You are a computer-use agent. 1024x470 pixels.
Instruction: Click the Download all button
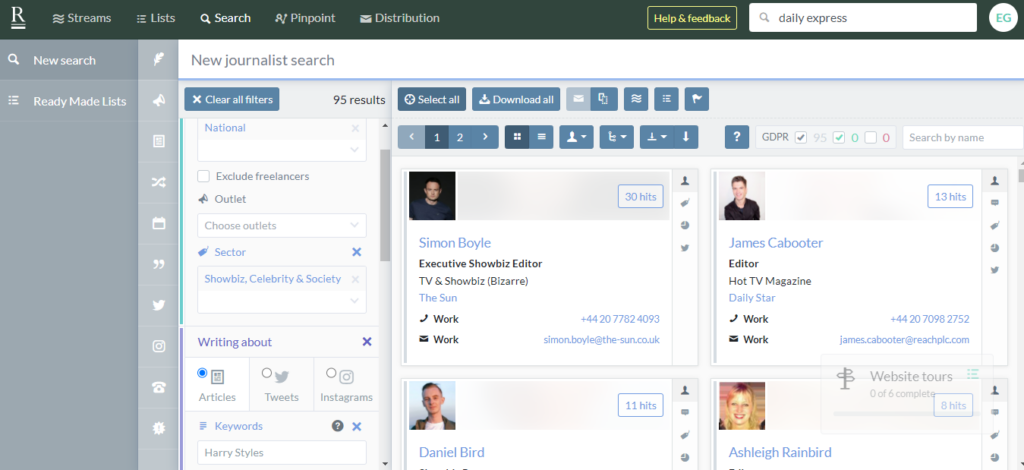[516, 99]
